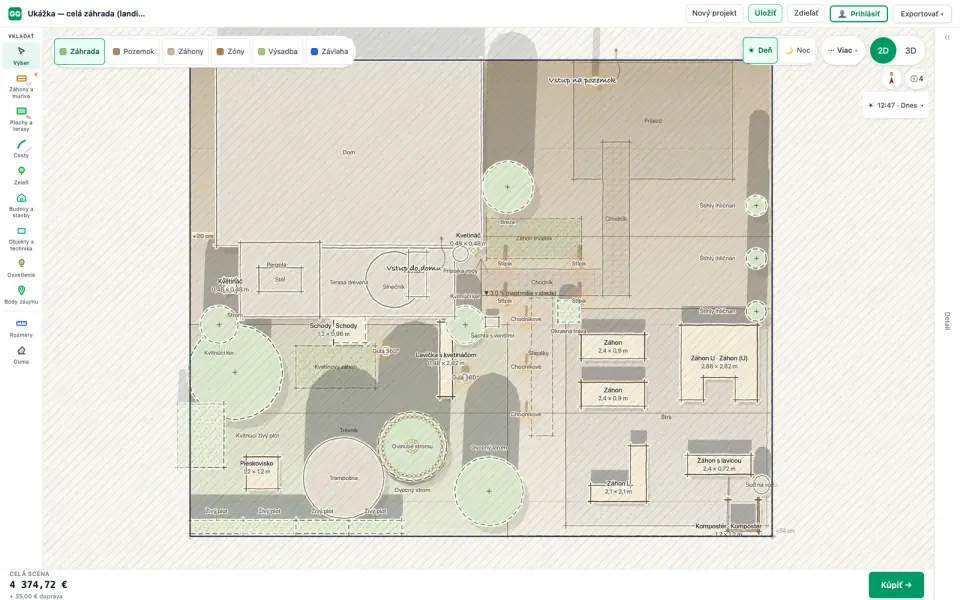The height and width of the screenshot is (600, 960).
Task: Click the small orange arrow beside Záhony a murivo
Action: click(x=36, y=75)
